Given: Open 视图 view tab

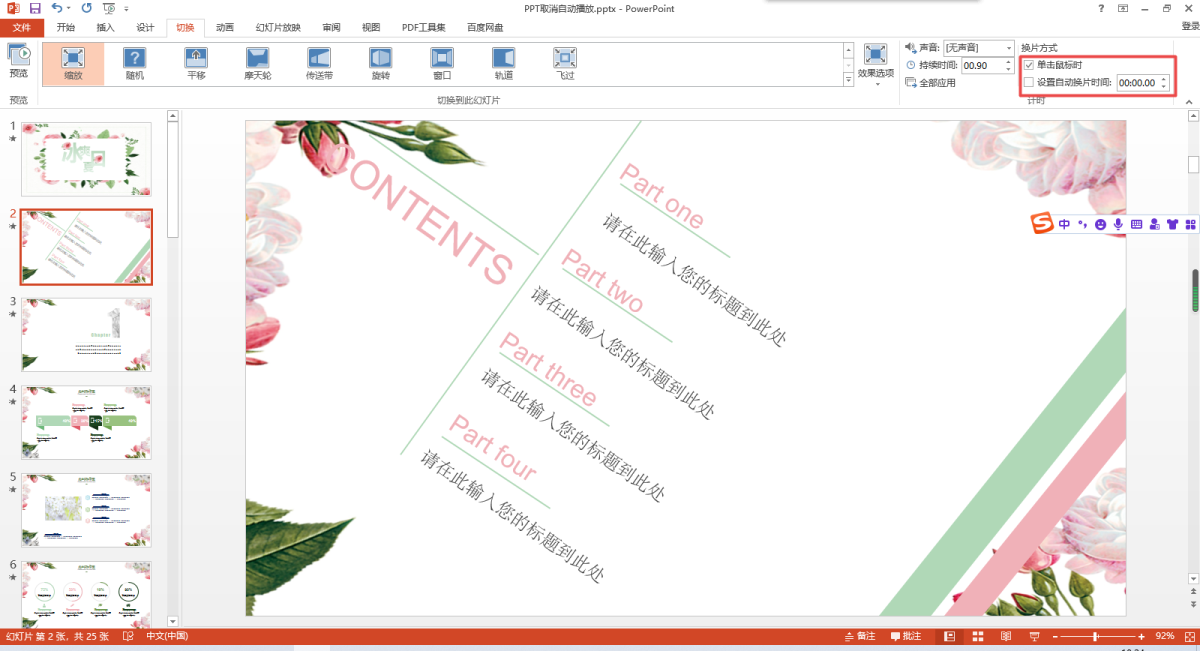Looking at the screenshot, I should 371,27.
